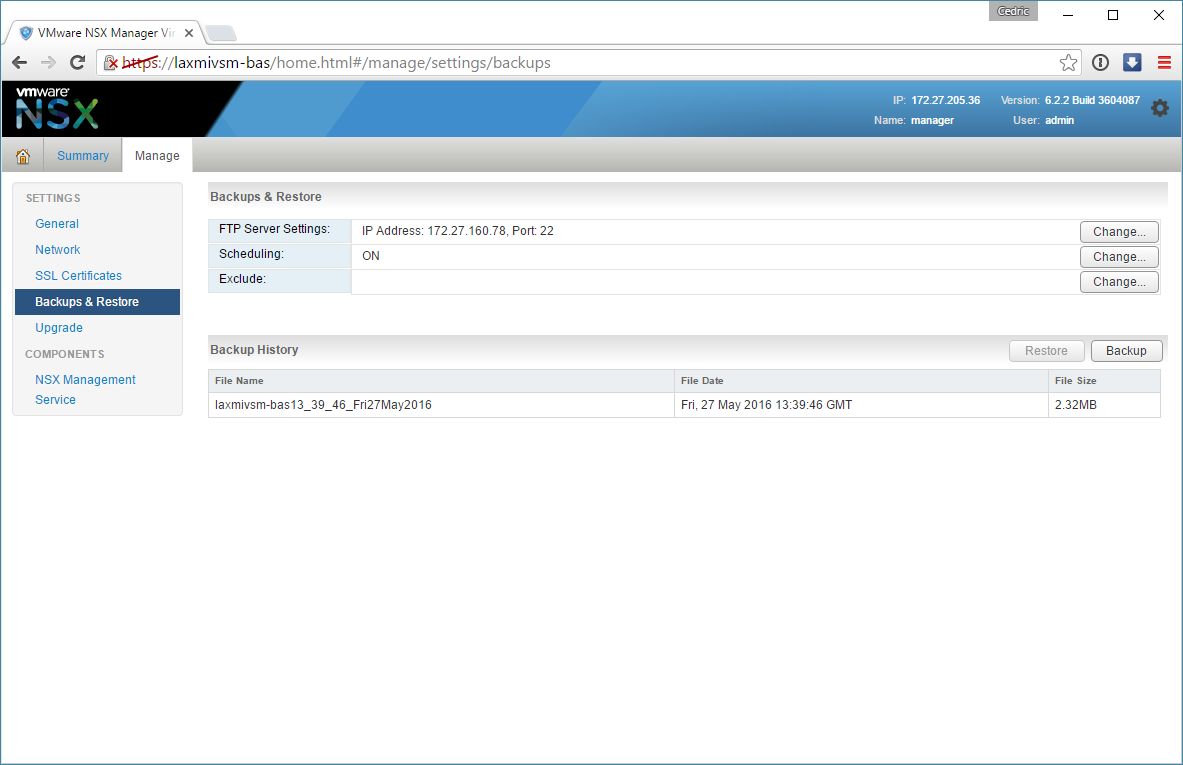The width and height of the screenshot is (1183, 765).
Task: Open the Upgrade page link
Action: pos(59,328)
